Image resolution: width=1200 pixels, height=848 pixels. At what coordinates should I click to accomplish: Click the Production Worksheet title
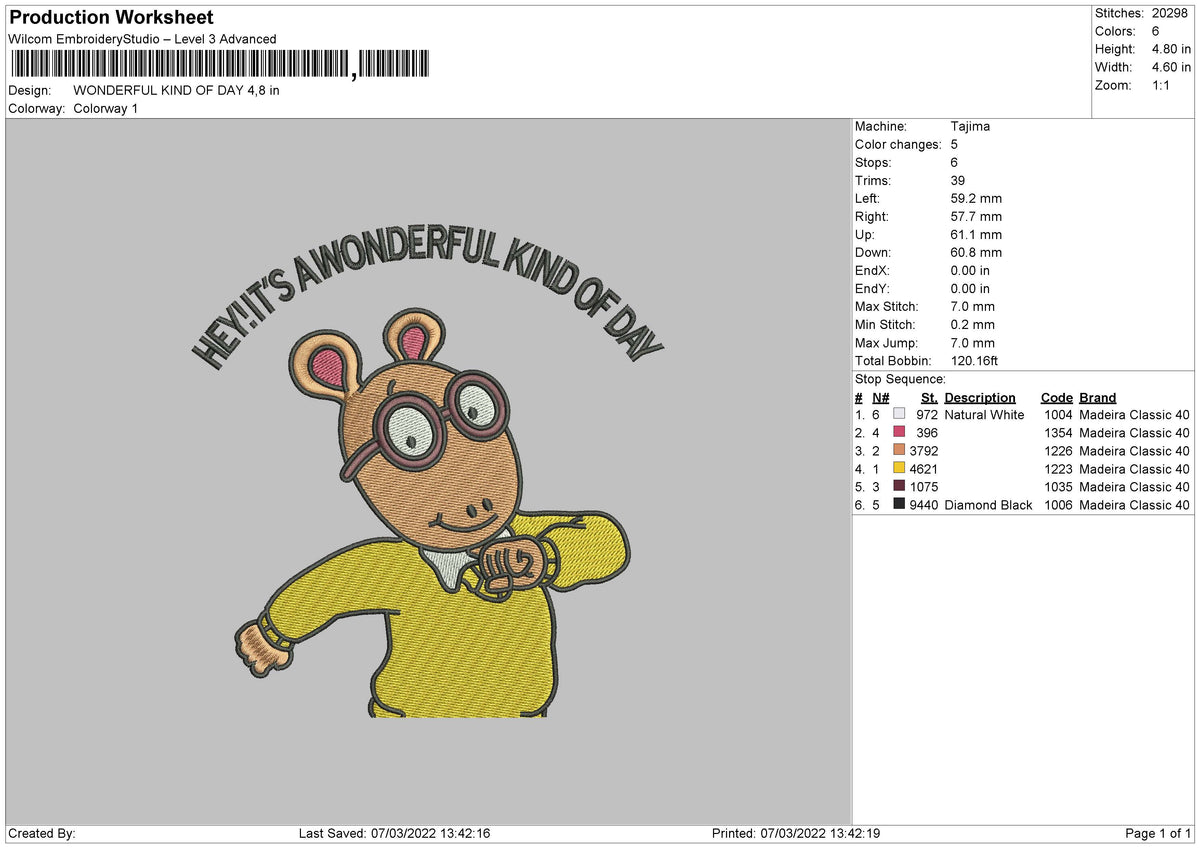coord(111,18)
